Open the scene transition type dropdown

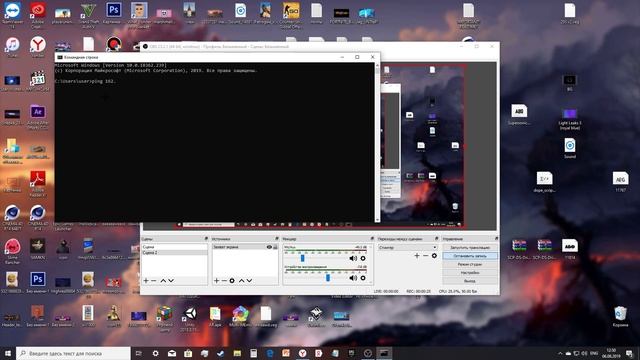(407, 247)
